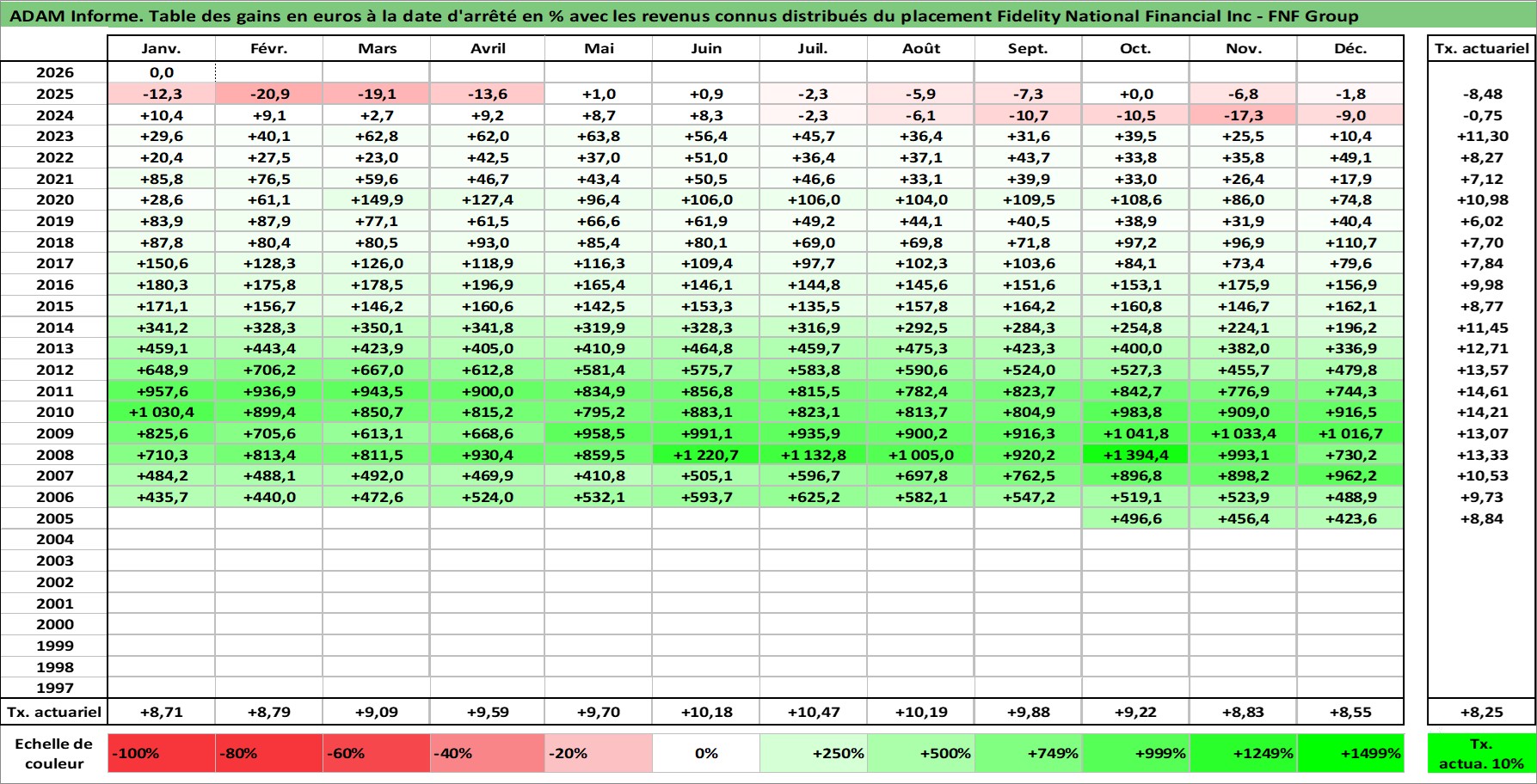Click the -40% color scale cell
This screenshot has width=1537, height=784.
(488, 753)
